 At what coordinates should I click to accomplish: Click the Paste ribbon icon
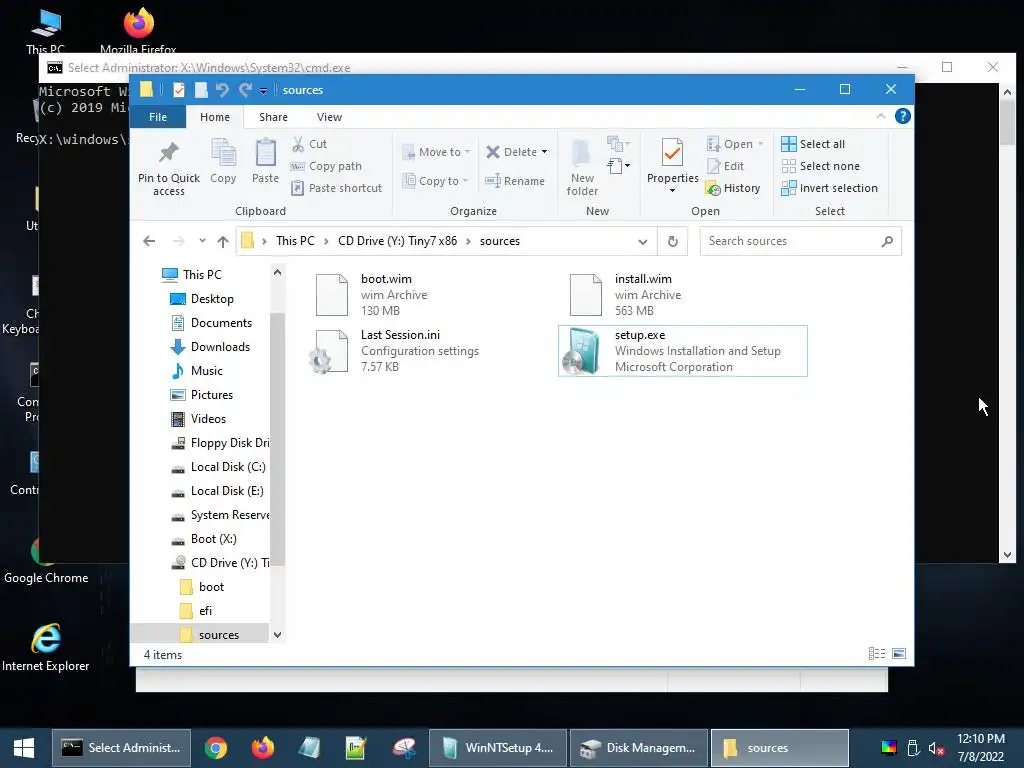click(x=265, y=154)
